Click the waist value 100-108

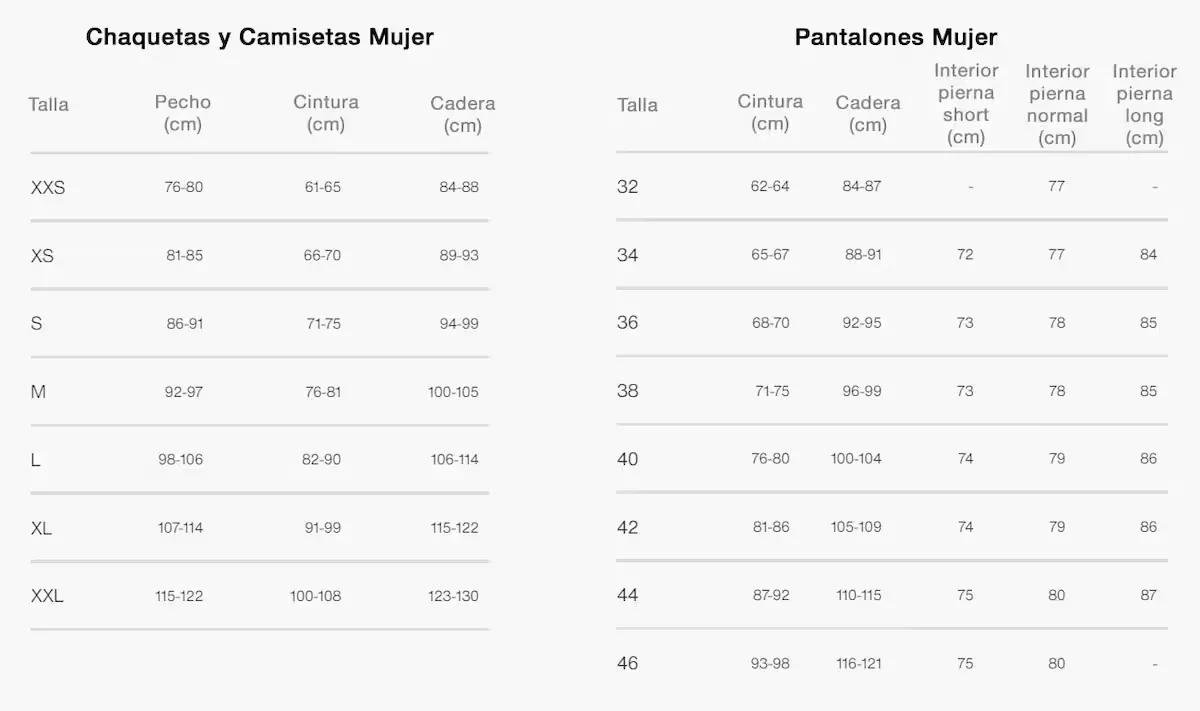(x=315, y=596)
